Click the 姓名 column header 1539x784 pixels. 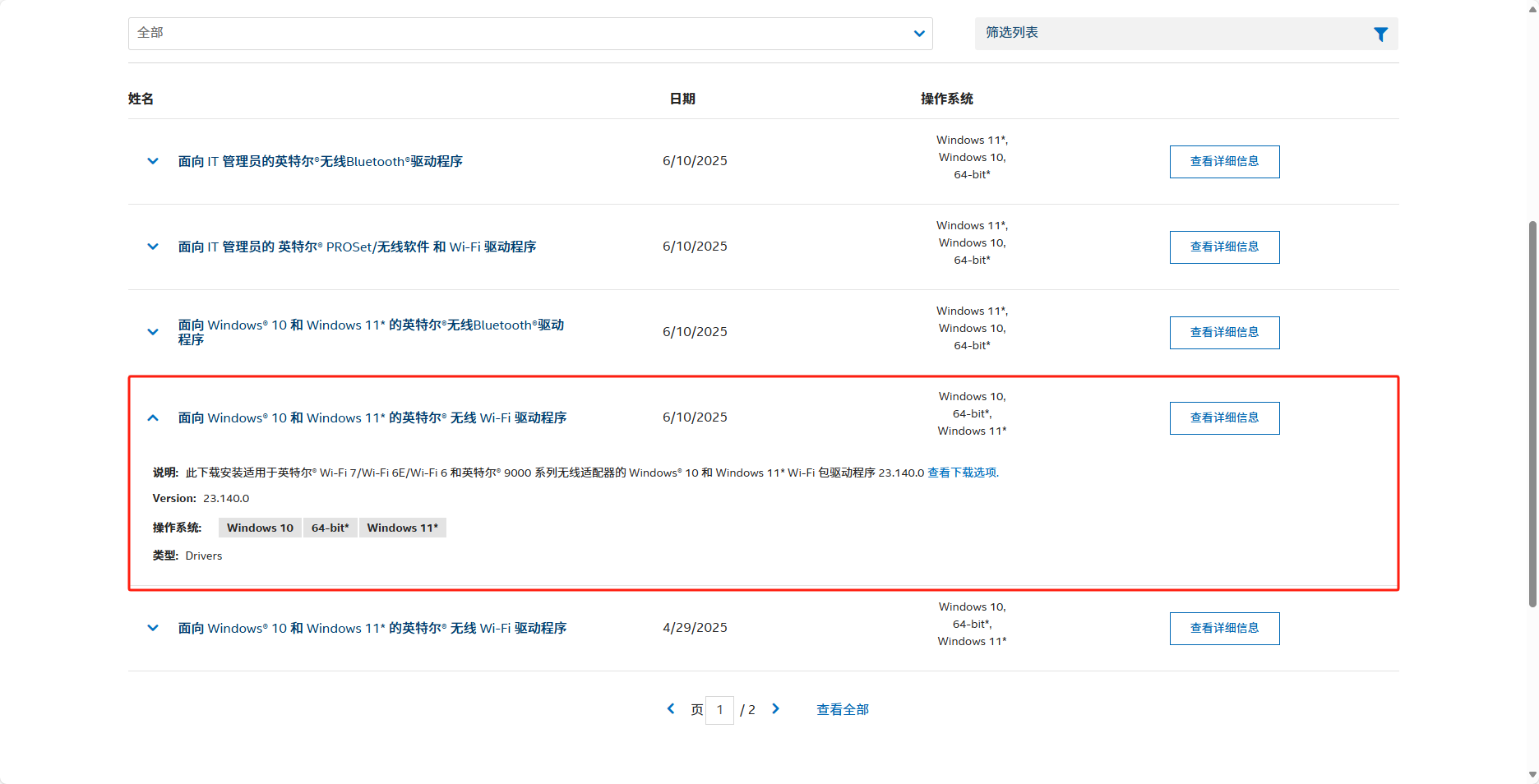[x=141, y=99]
